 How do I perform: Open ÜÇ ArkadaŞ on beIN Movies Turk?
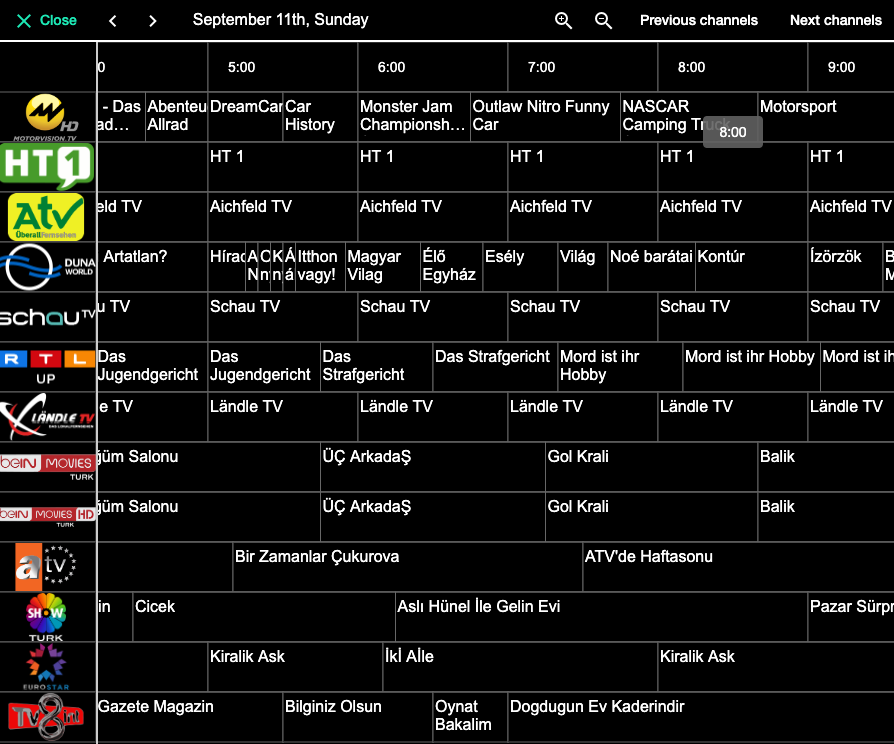pyautogui.click(x=433, y=467)
